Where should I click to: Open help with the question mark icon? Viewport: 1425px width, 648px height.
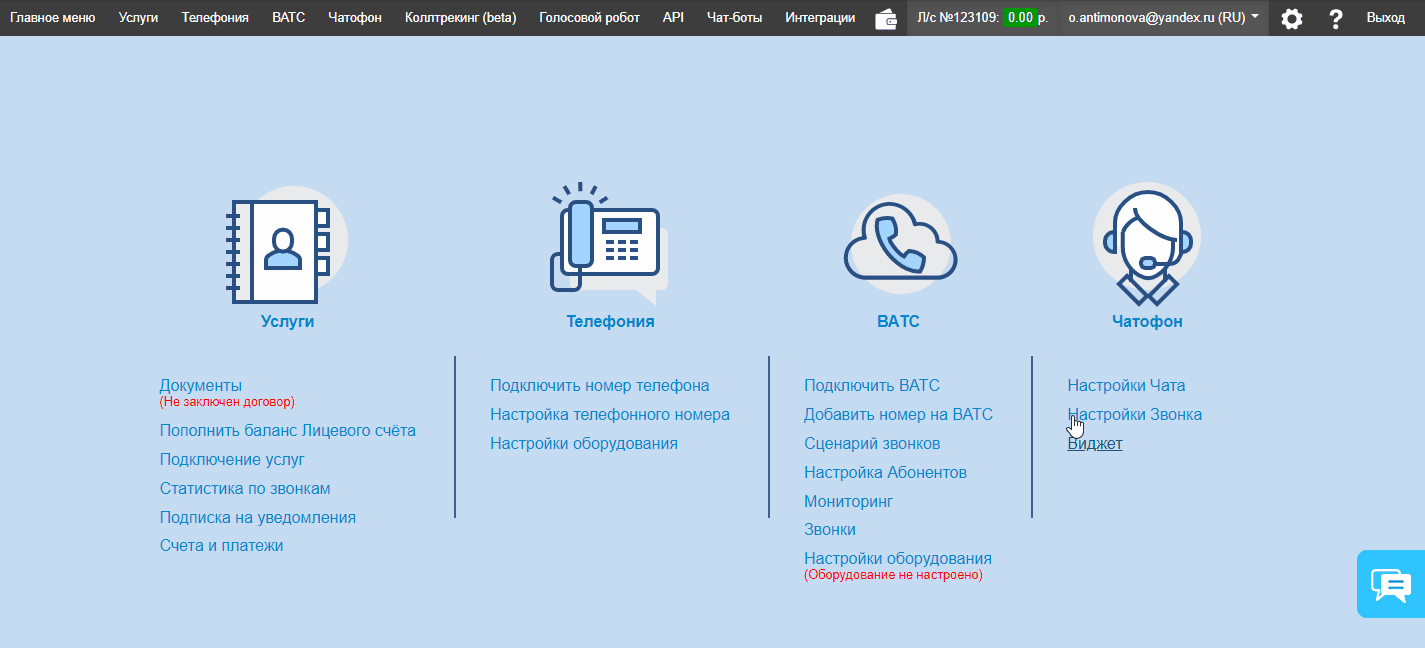(x=1335, y=18)
